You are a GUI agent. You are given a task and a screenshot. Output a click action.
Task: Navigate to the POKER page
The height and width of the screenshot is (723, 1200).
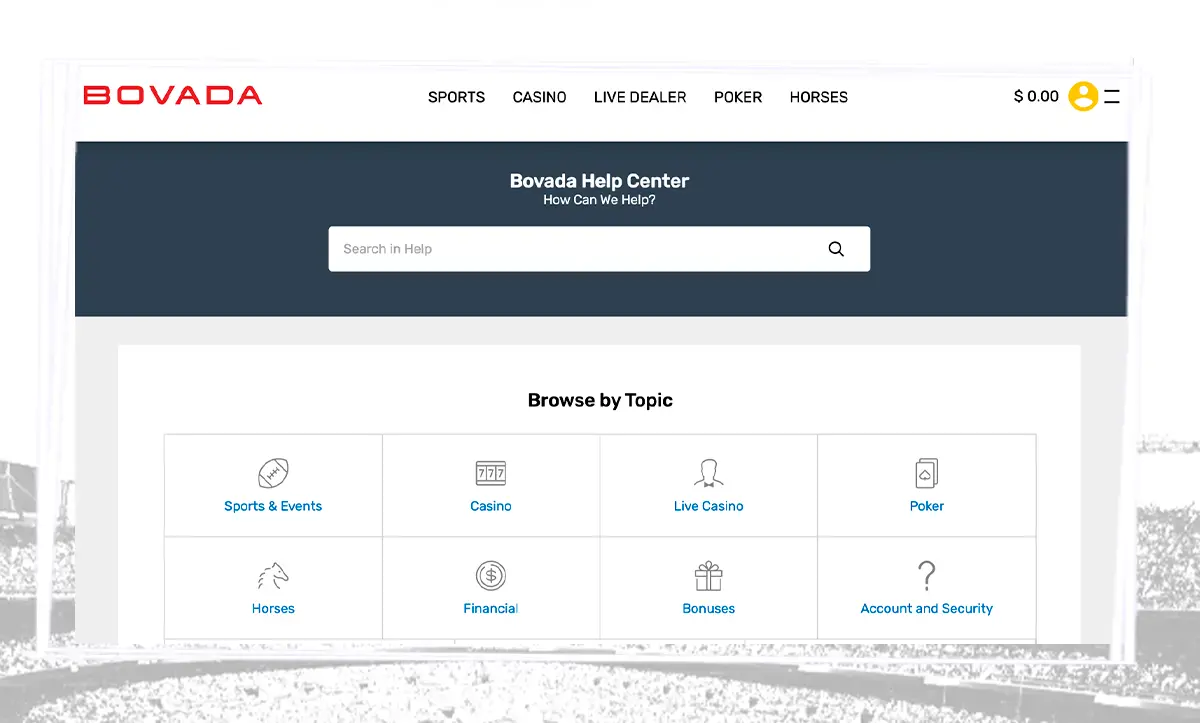tap(737, 97)
